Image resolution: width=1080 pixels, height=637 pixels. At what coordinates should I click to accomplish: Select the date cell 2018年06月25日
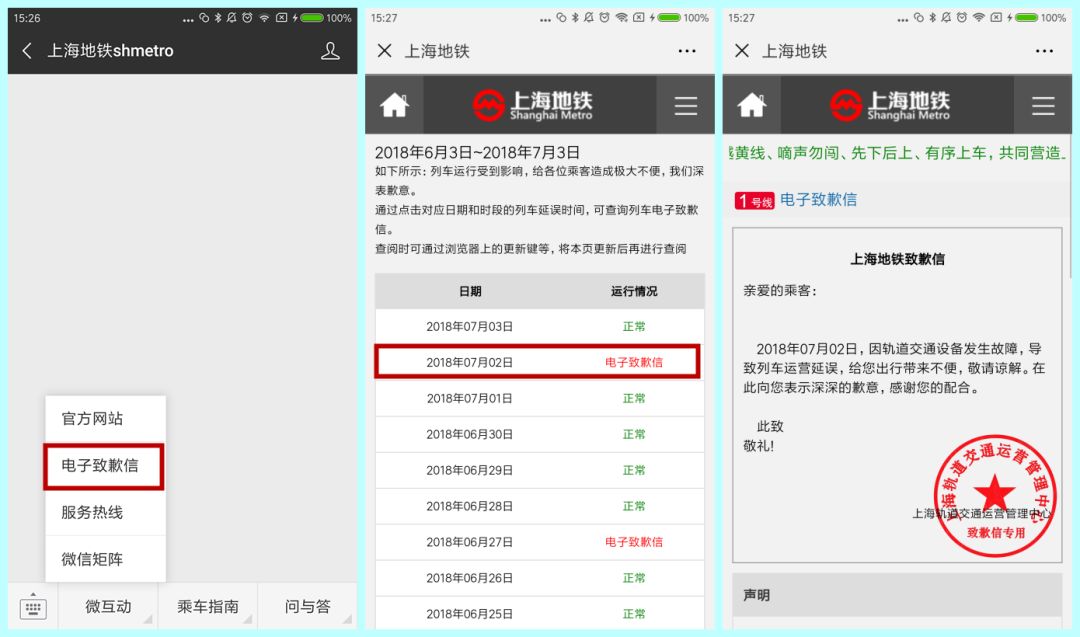[470, 614]
